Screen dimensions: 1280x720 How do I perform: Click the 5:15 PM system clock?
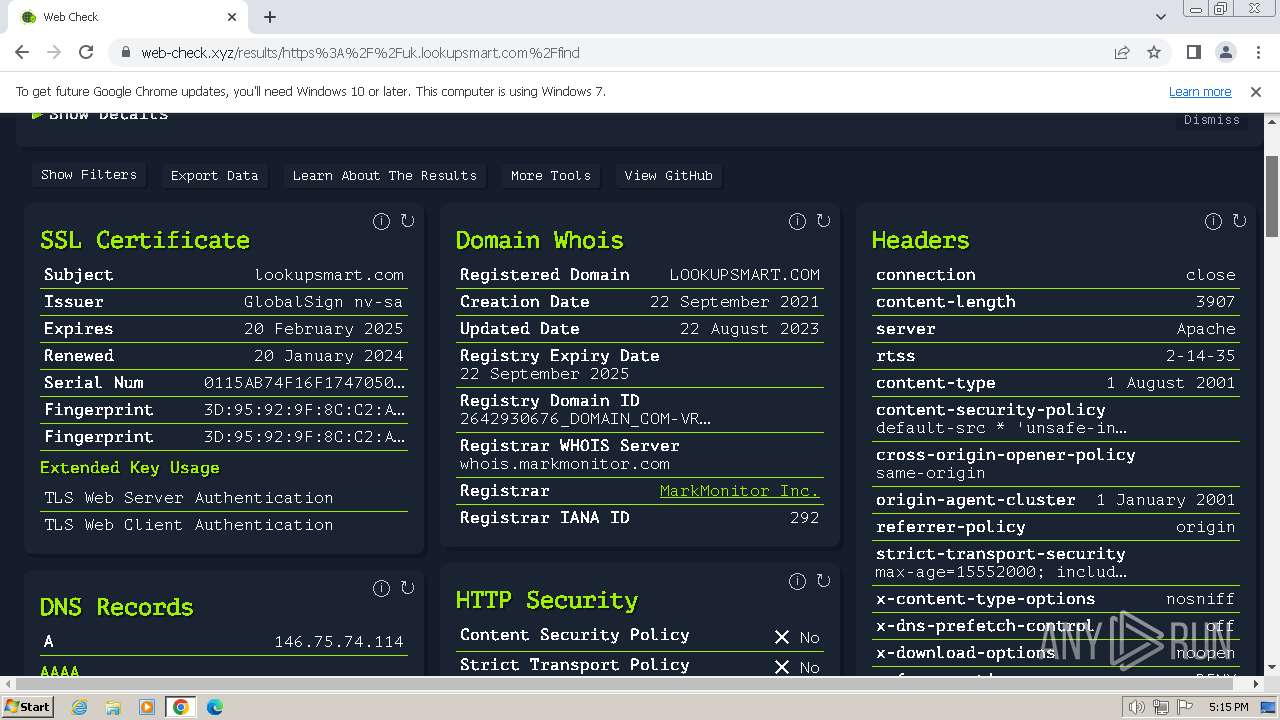coord(1228,707)
